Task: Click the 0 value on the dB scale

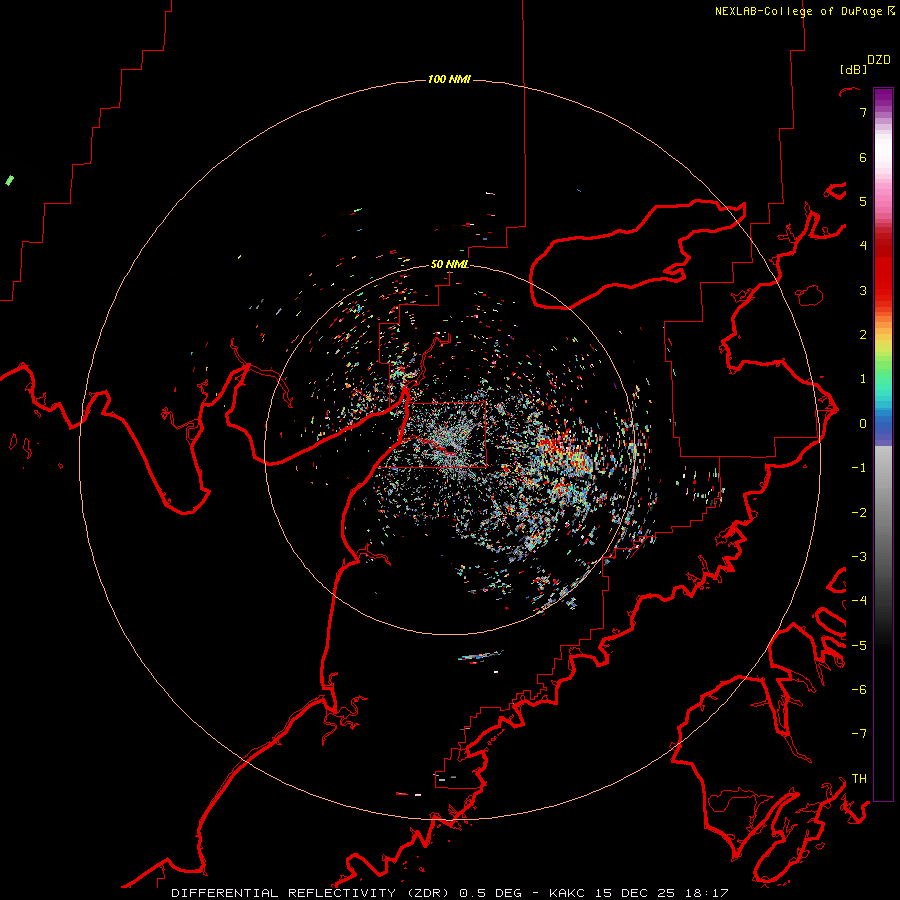Action: coord(863,424)
